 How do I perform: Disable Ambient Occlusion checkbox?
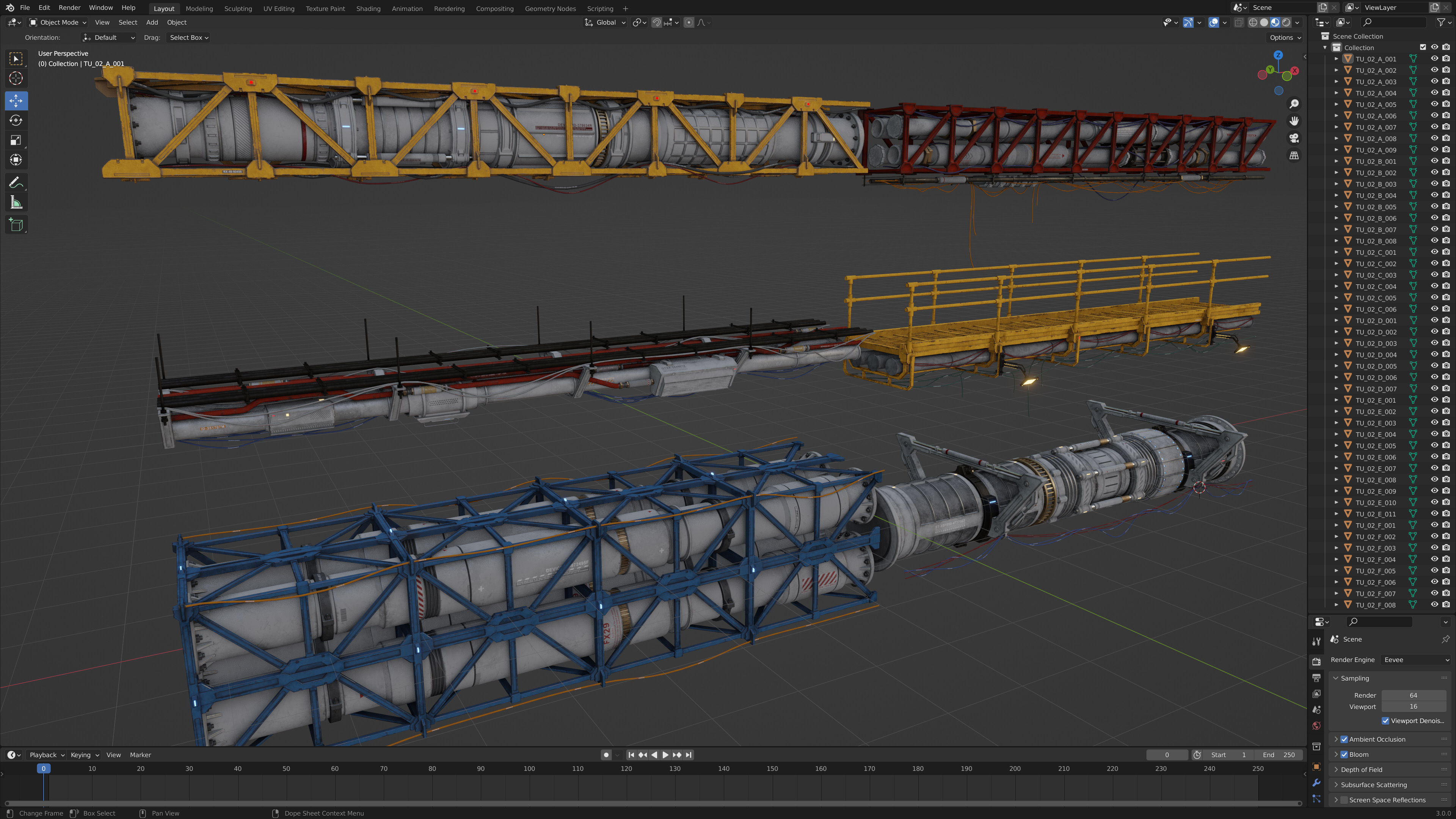click(1344, 739)
